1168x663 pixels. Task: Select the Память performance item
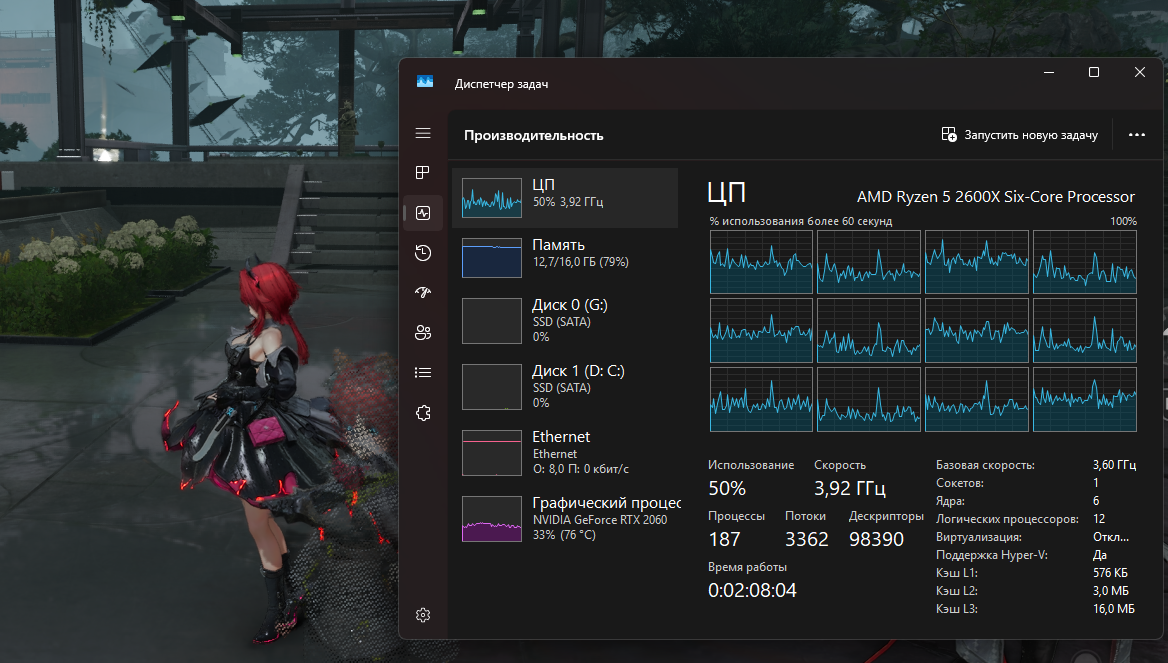click(565, 258)
